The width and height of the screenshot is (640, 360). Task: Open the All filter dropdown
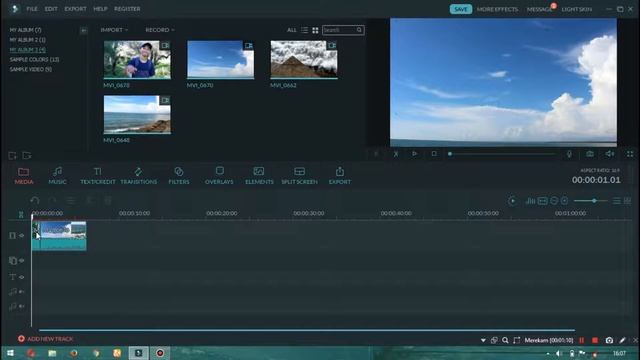(291, 30)
